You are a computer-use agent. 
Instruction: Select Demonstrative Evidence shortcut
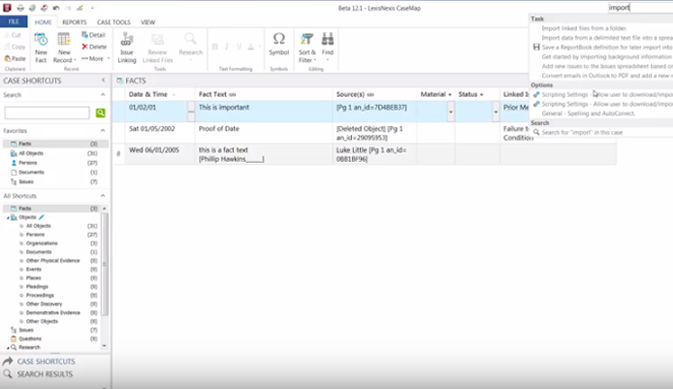point(53,313)
